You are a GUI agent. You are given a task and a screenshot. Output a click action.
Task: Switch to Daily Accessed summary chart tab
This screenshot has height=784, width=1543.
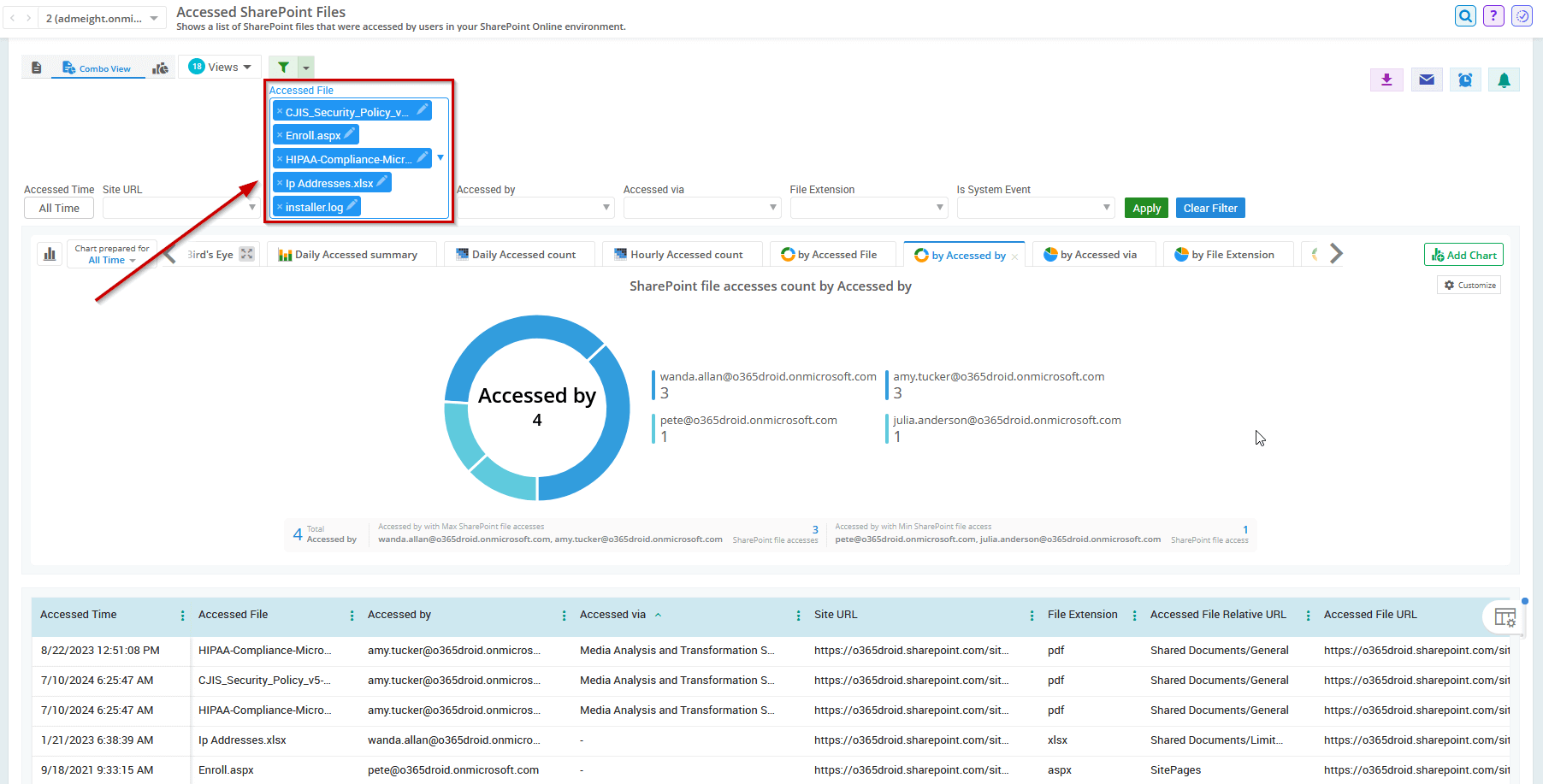click(x=352, y=254)
